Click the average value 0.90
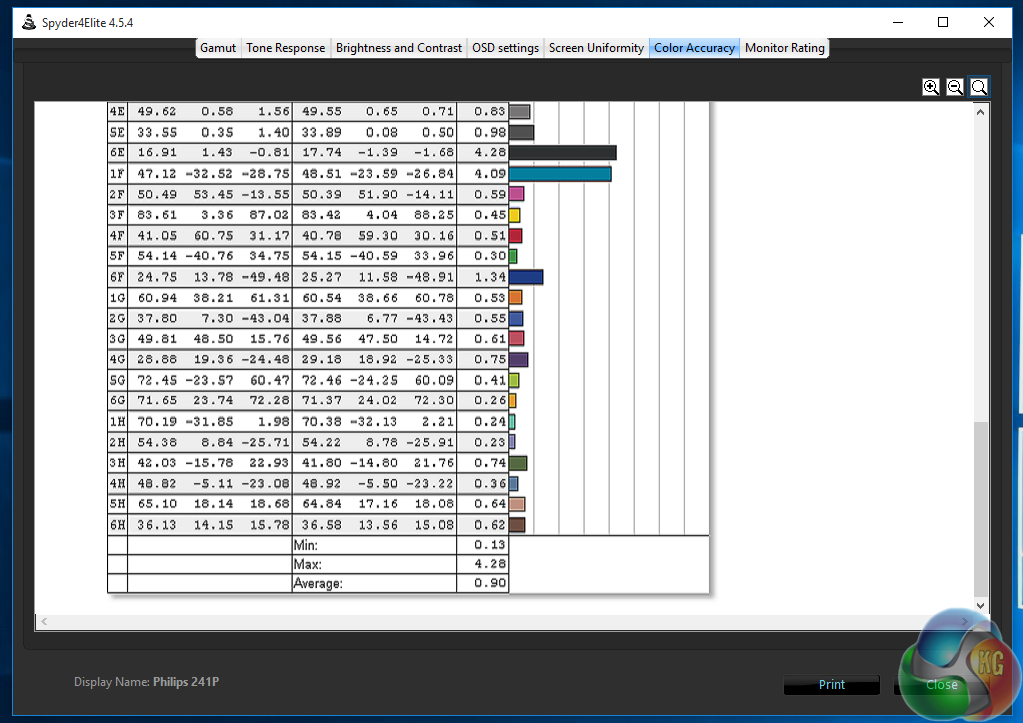The height and width of the screenshot is (723, 1023). click(x=490, y=583)
